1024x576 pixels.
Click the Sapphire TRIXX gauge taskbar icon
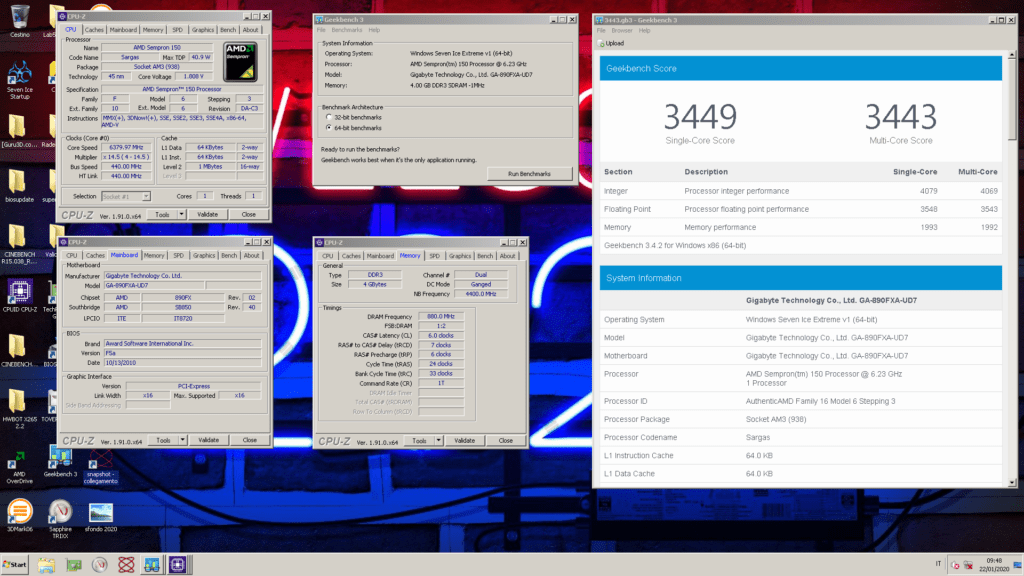[x=99, y=565]
